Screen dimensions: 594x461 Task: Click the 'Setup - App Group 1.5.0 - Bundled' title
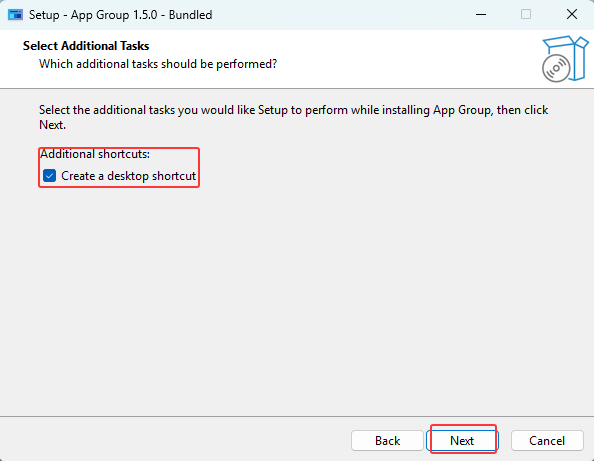[120, 15]
